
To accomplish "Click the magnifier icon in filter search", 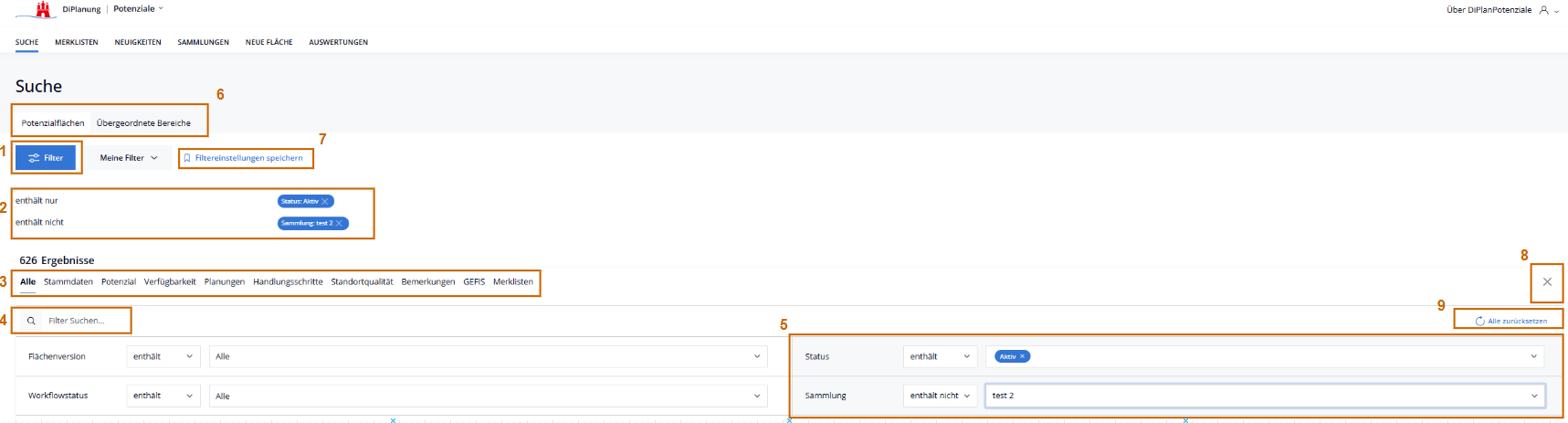I will coord(31,321).
